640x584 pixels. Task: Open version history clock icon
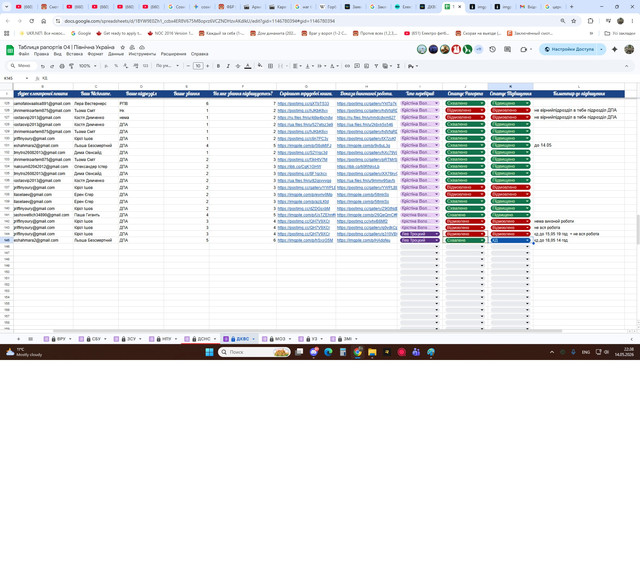(493, 49)
